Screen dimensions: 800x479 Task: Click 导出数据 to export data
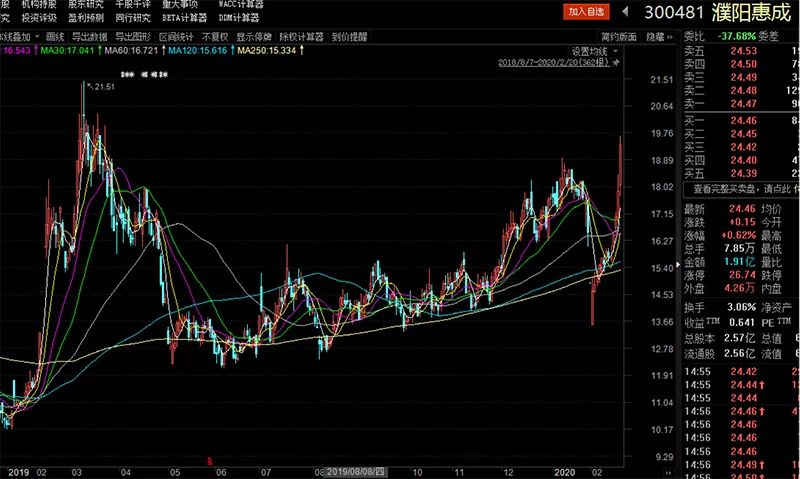(89, 36)
